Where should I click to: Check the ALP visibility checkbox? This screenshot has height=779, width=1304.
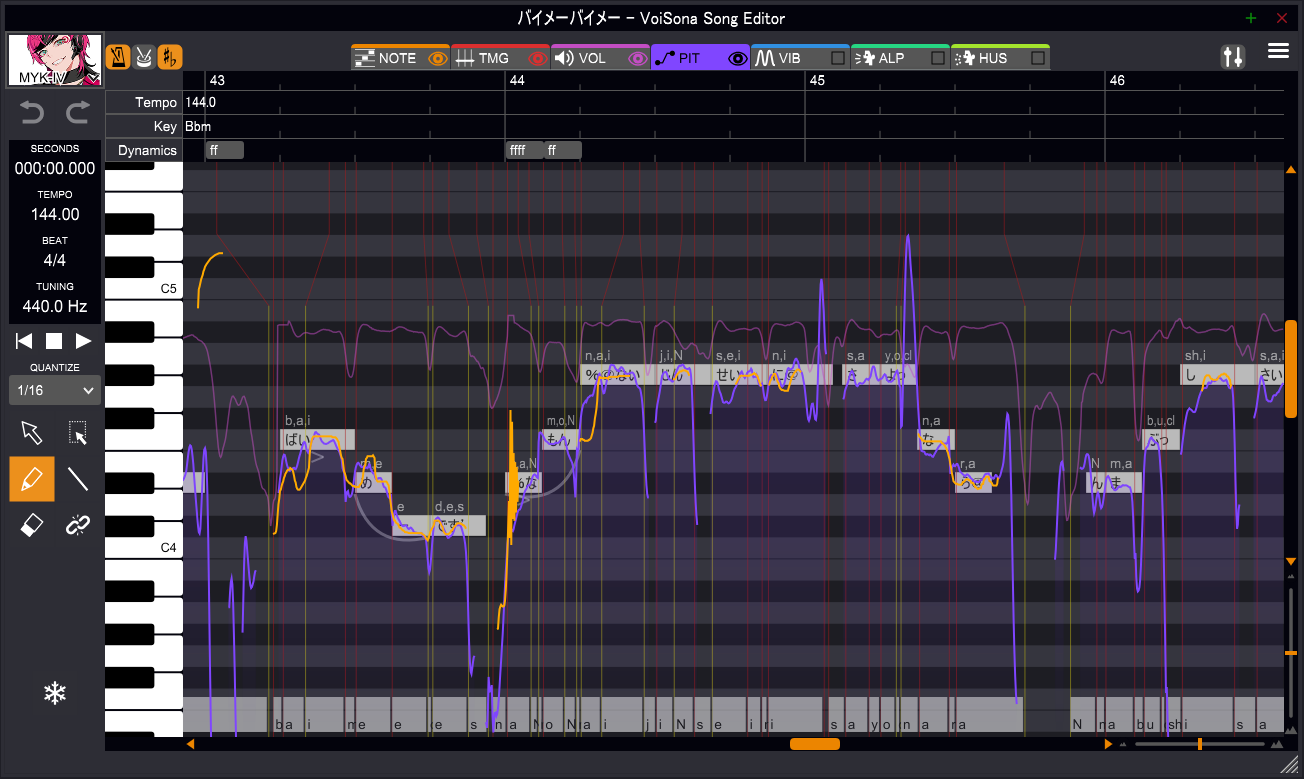(x=938, y=58)
